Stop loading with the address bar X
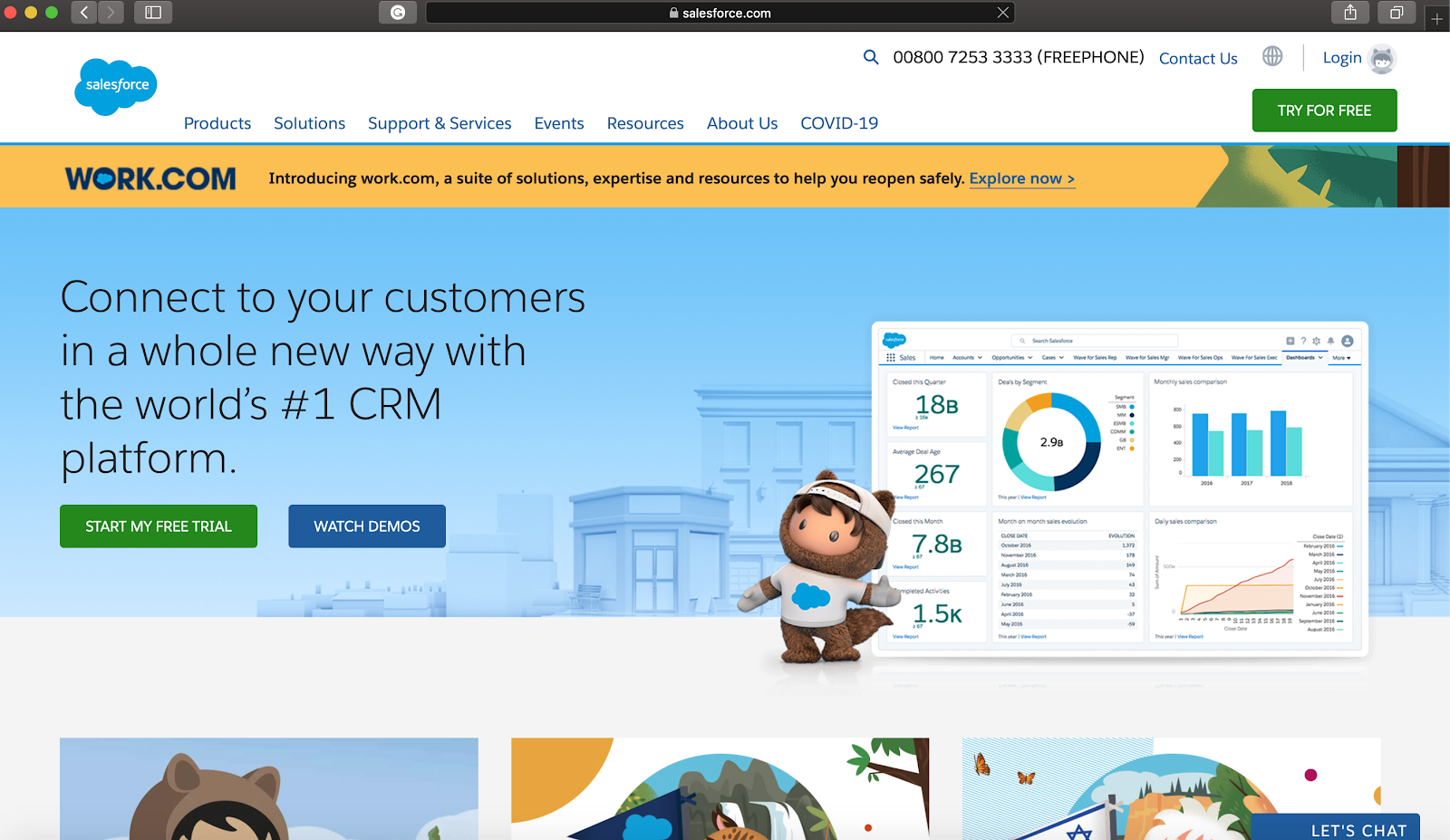The width and height of the screenshot is (1450, 840). click(1002, 13)
